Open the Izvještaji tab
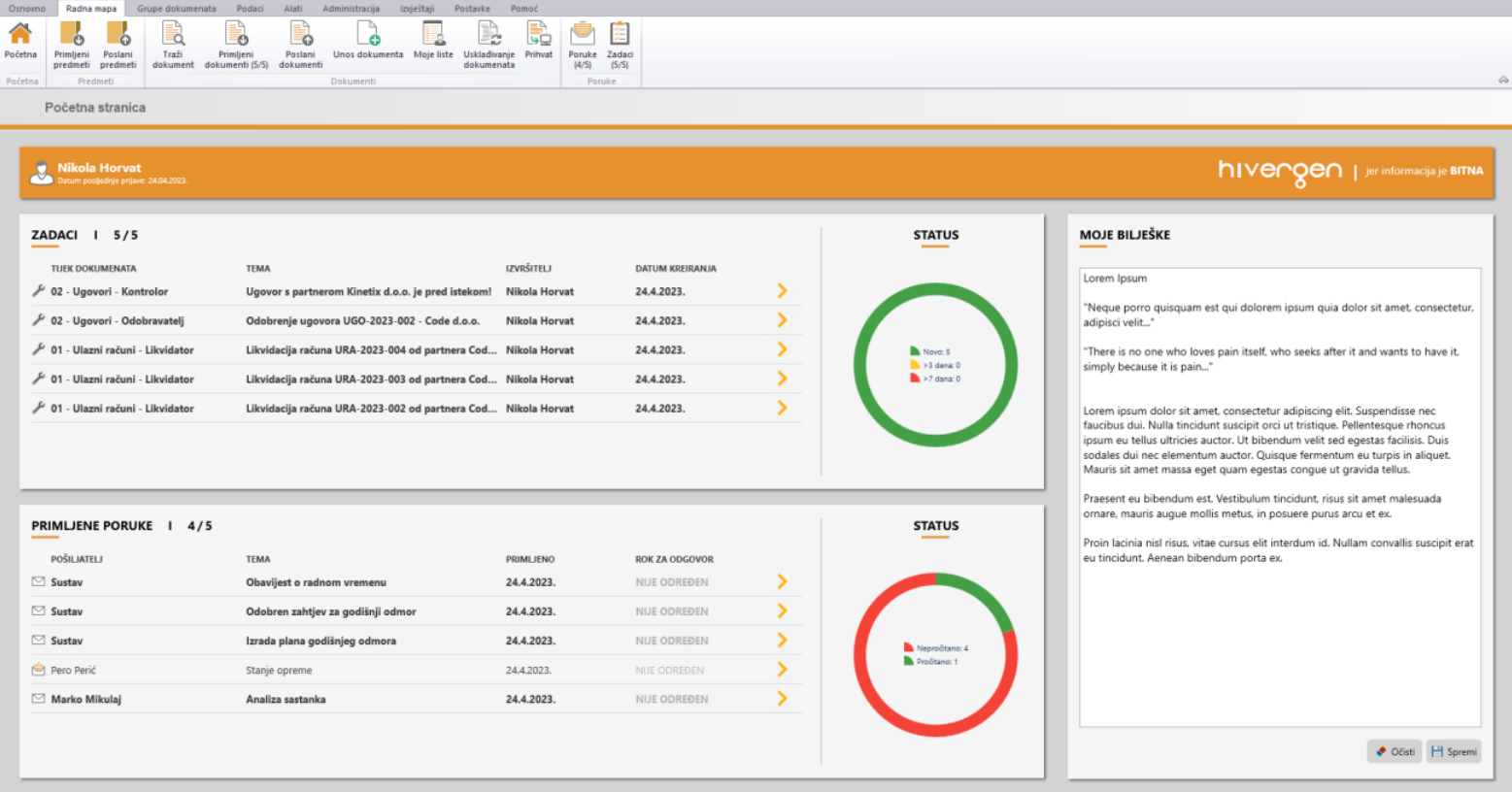 (x=418, y=9)
